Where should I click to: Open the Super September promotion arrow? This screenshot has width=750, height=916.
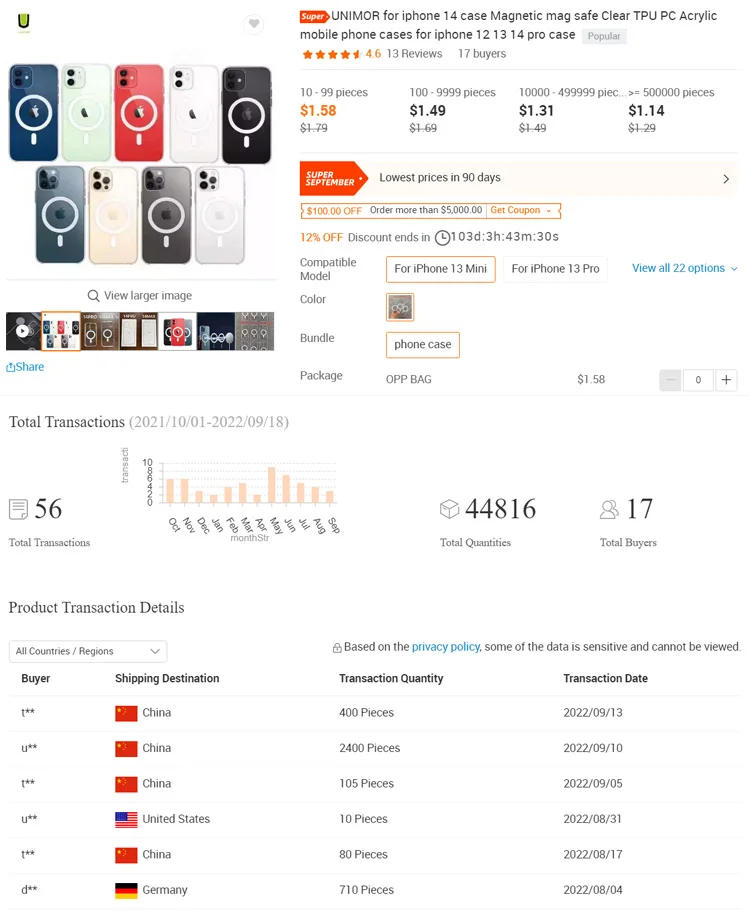point(726,179)
